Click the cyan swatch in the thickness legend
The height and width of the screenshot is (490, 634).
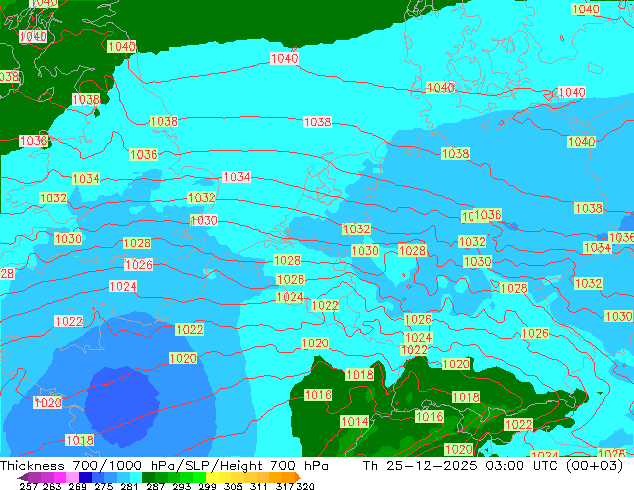click(136, 477)
